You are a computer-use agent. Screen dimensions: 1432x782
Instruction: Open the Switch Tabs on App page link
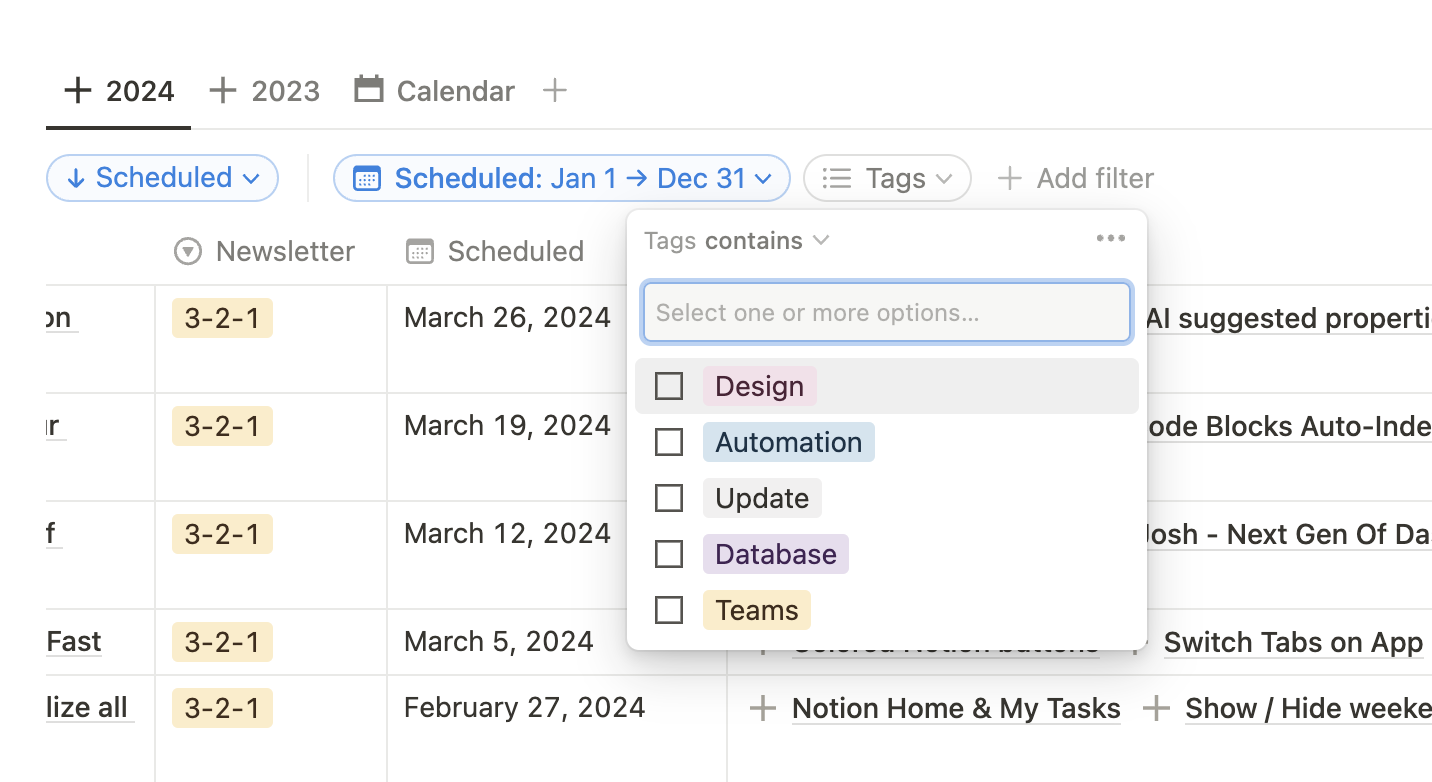point(1293,641)
